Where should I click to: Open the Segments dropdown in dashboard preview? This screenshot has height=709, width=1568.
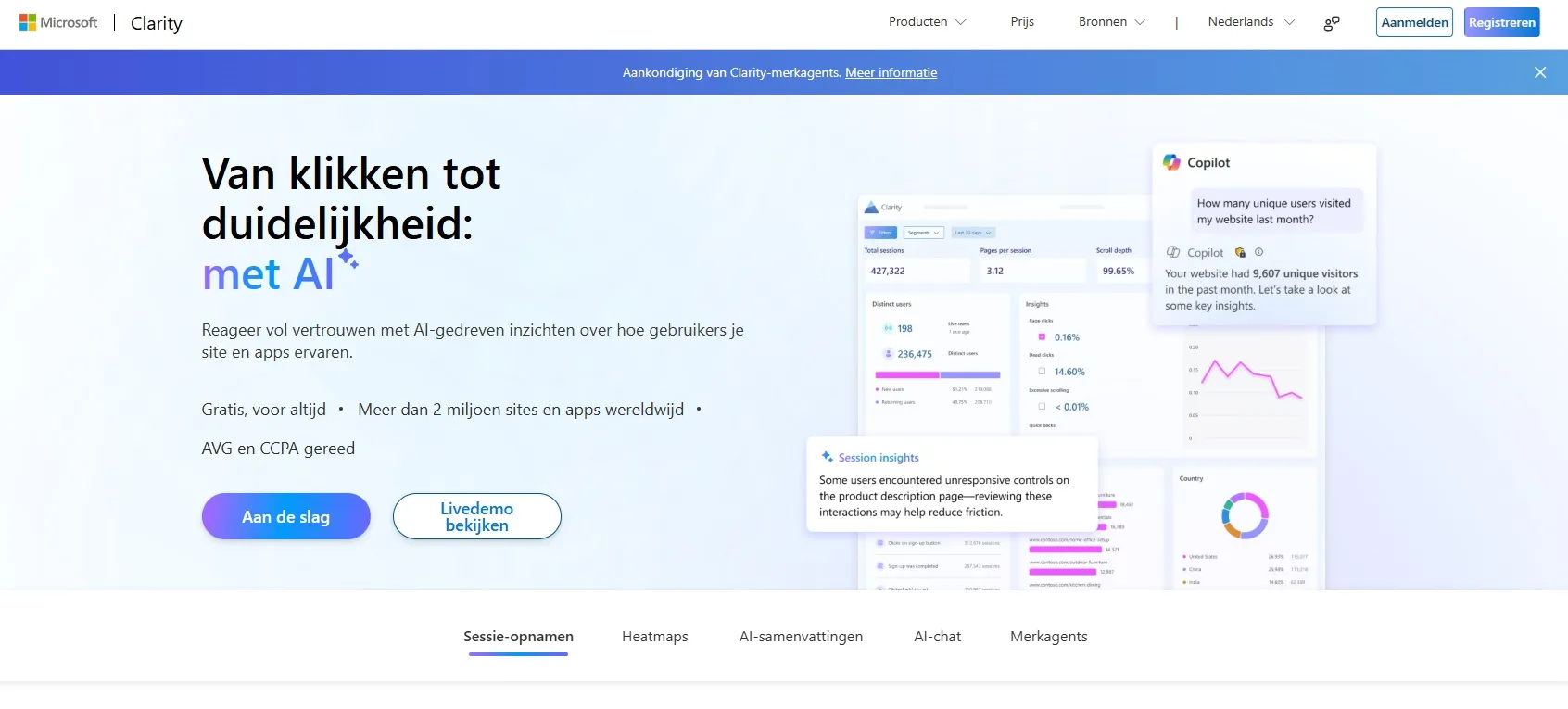[923, 233]
